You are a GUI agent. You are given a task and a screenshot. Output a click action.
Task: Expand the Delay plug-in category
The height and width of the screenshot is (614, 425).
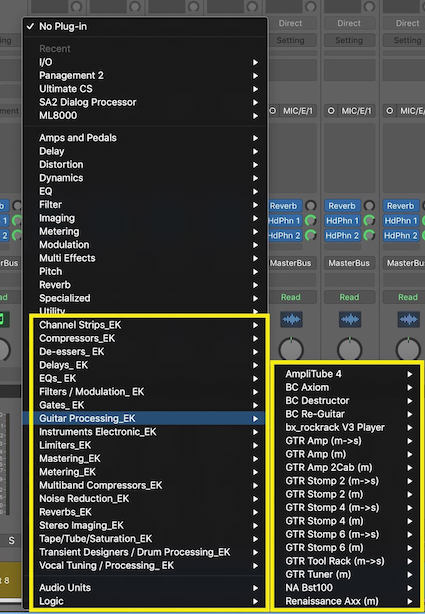(x=145, y=151)
